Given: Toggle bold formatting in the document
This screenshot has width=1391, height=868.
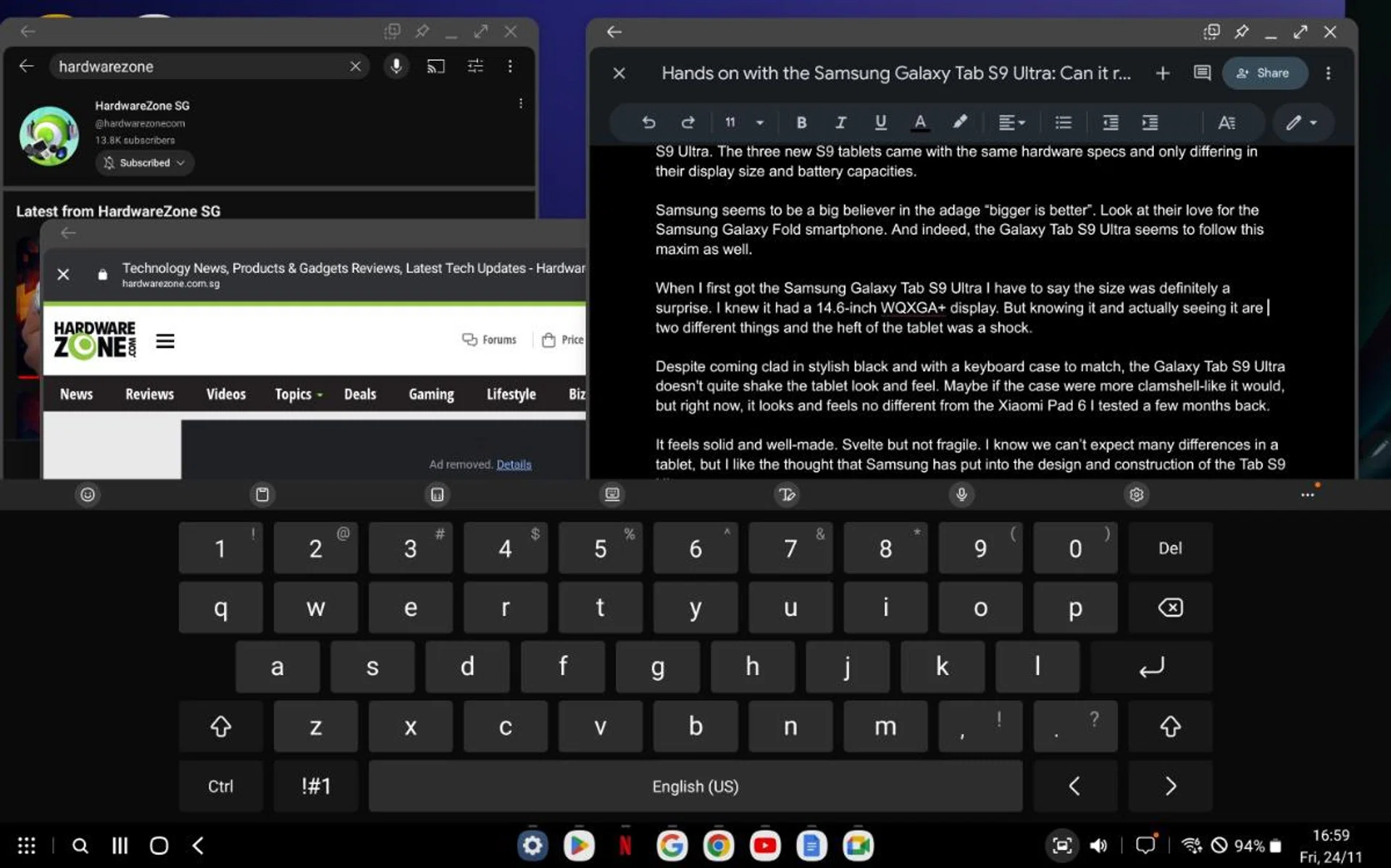Looking at the screenshot, I should [801, 122].
